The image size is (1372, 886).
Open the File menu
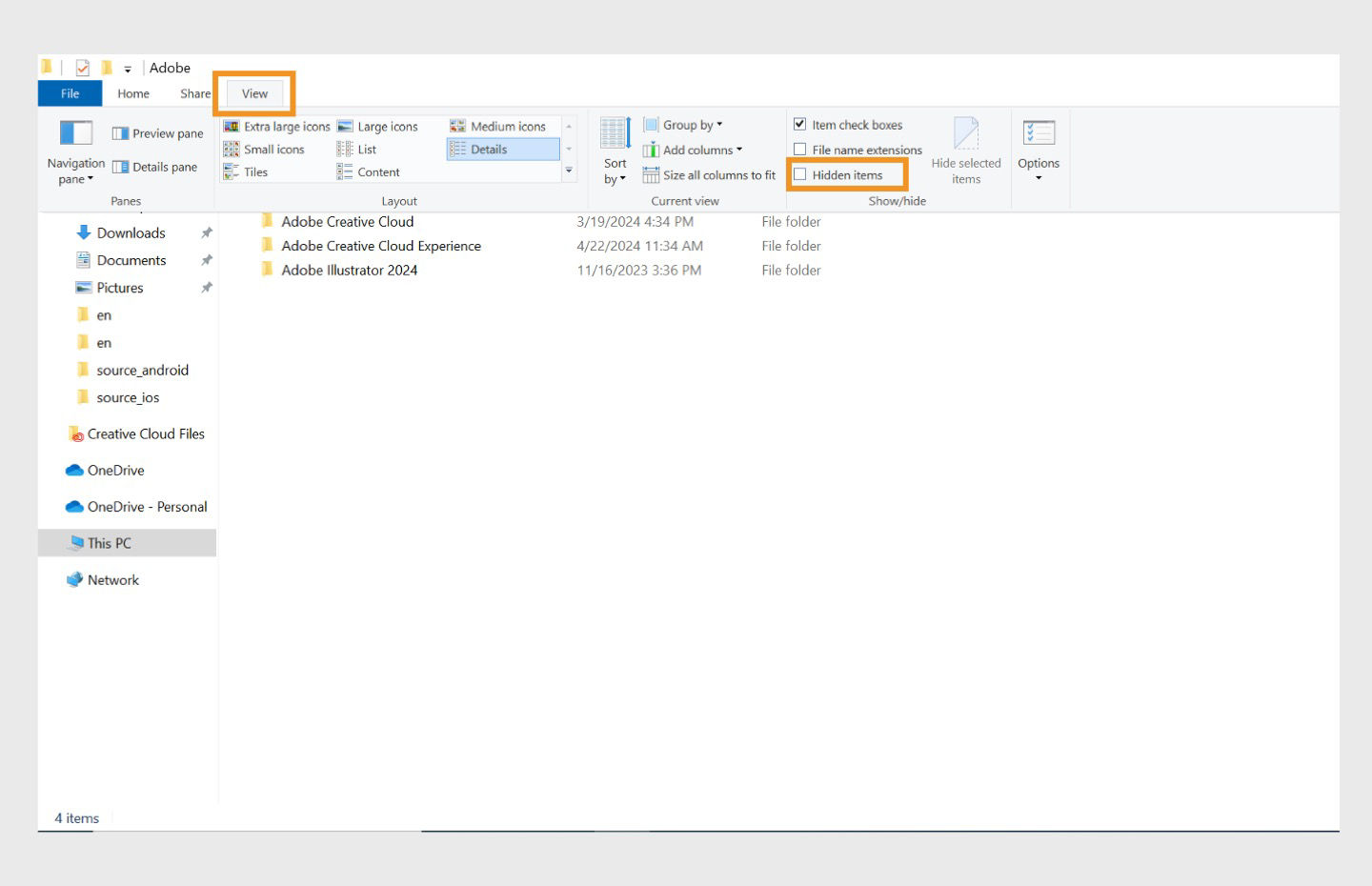[69, 92]
